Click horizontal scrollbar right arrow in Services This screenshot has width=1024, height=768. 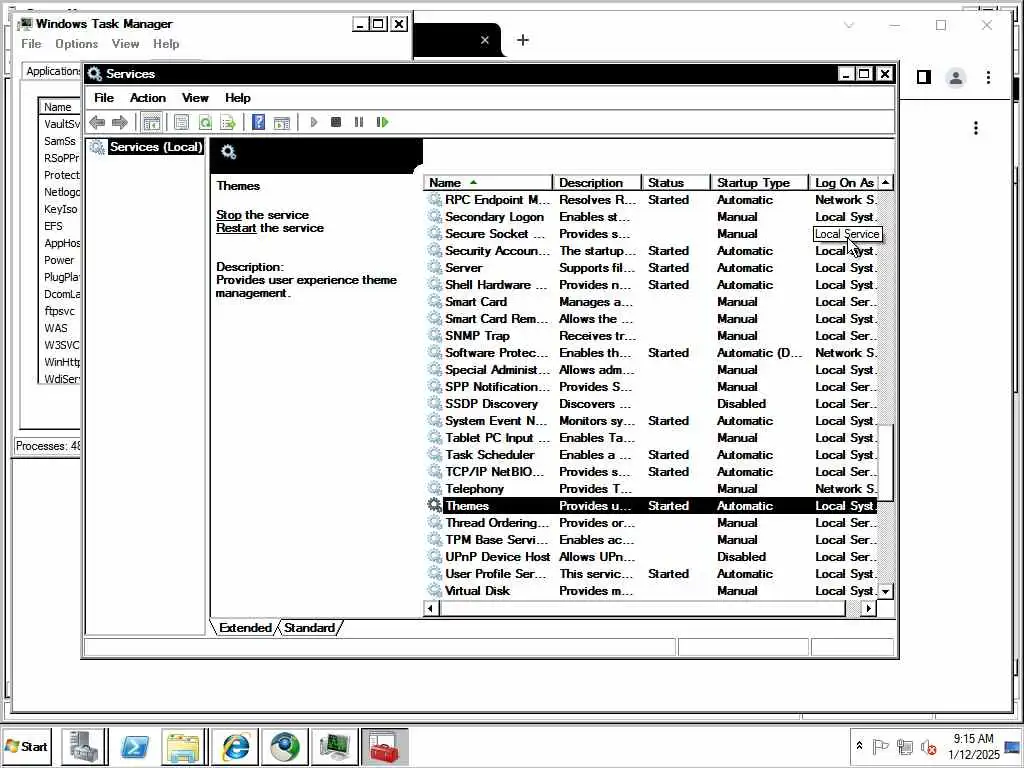click(x=868, y=608)
